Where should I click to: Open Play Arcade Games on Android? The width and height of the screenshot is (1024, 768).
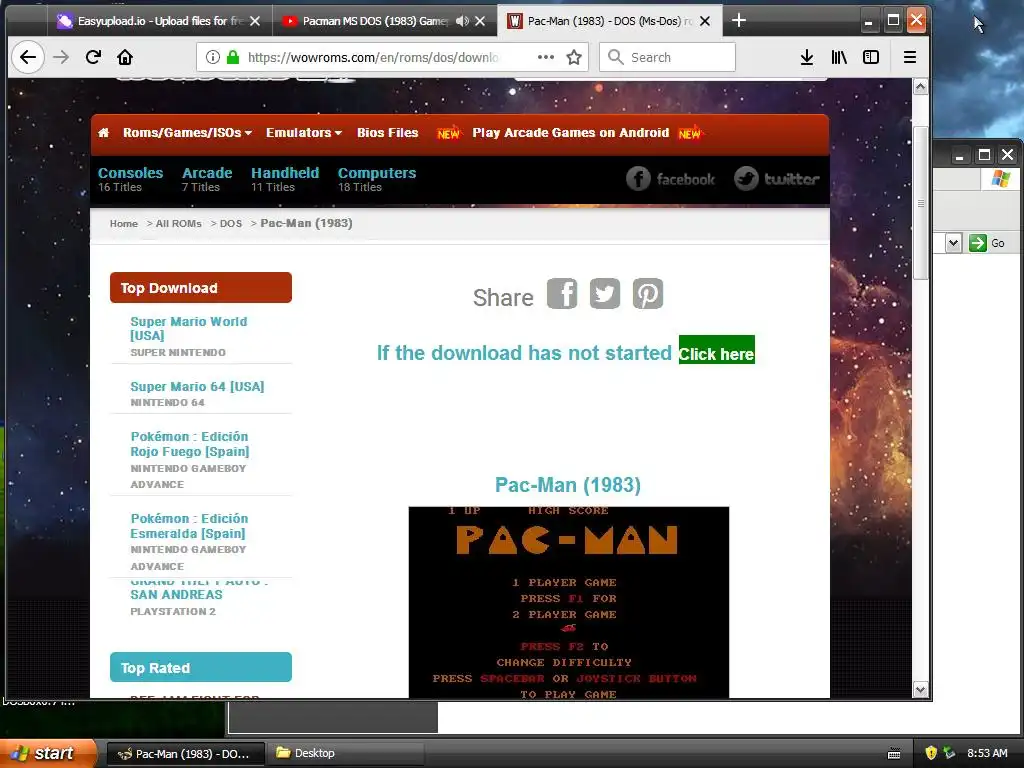pyautogui.click(x=570, y=133)
